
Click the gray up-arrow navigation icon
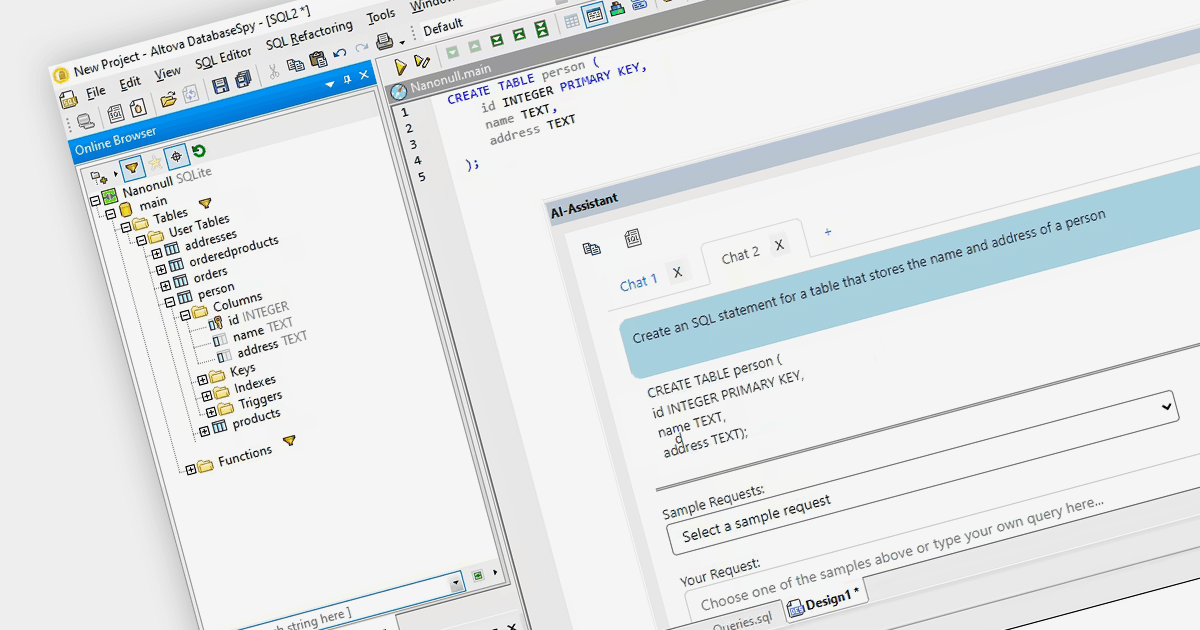(474, 45)
